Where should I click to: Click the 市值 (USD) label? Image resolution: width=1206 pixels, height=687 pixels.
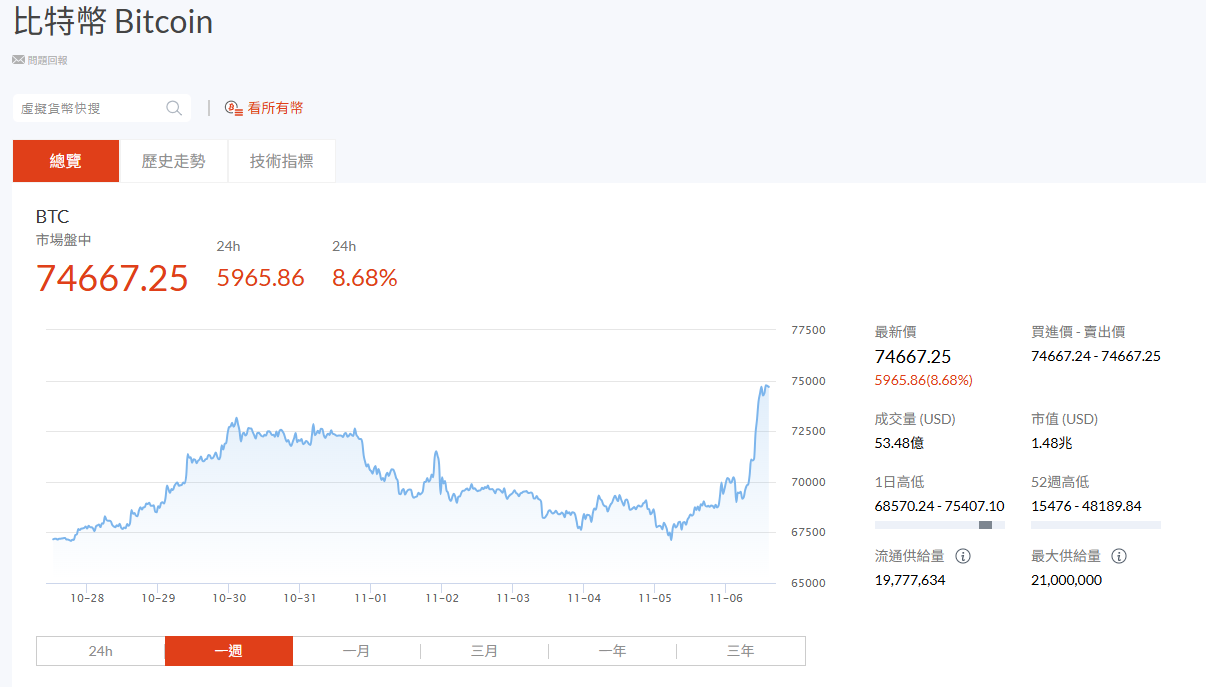pyautogui.click(x=1065, y=419)
